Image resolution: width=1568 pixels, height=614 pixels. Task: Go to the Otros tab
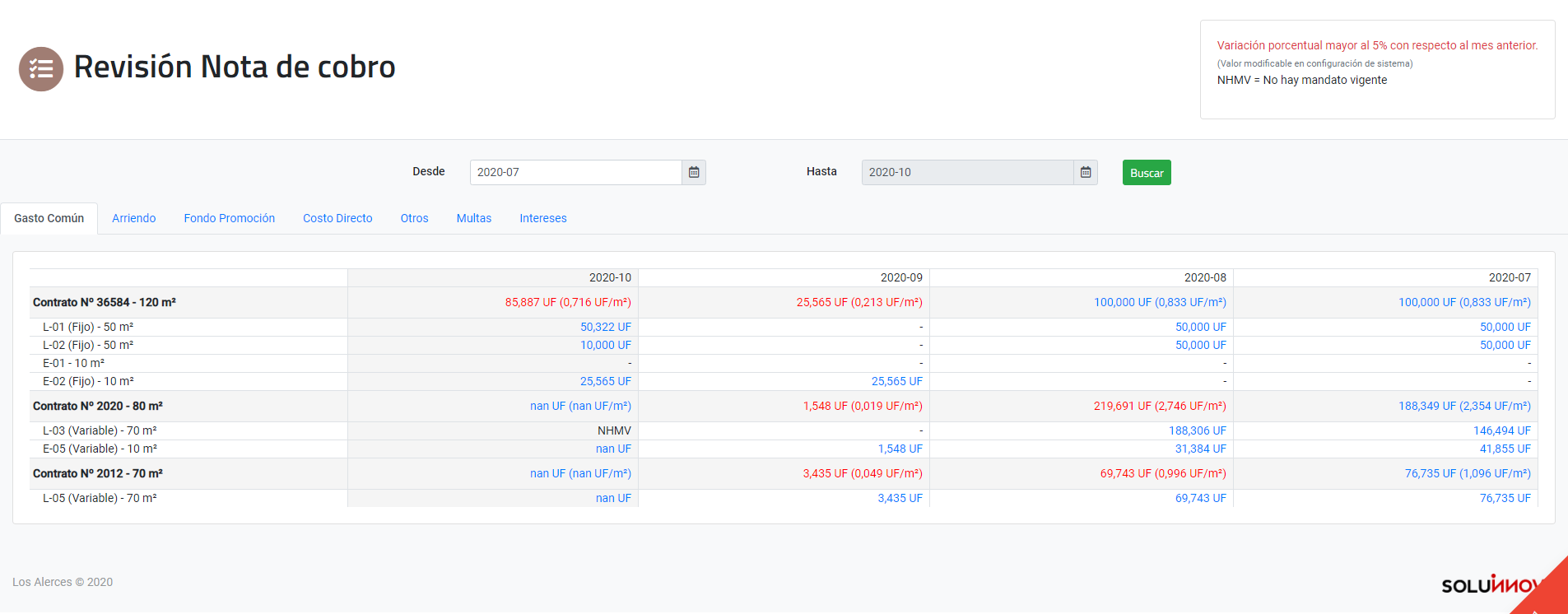[x=414, y=218]
